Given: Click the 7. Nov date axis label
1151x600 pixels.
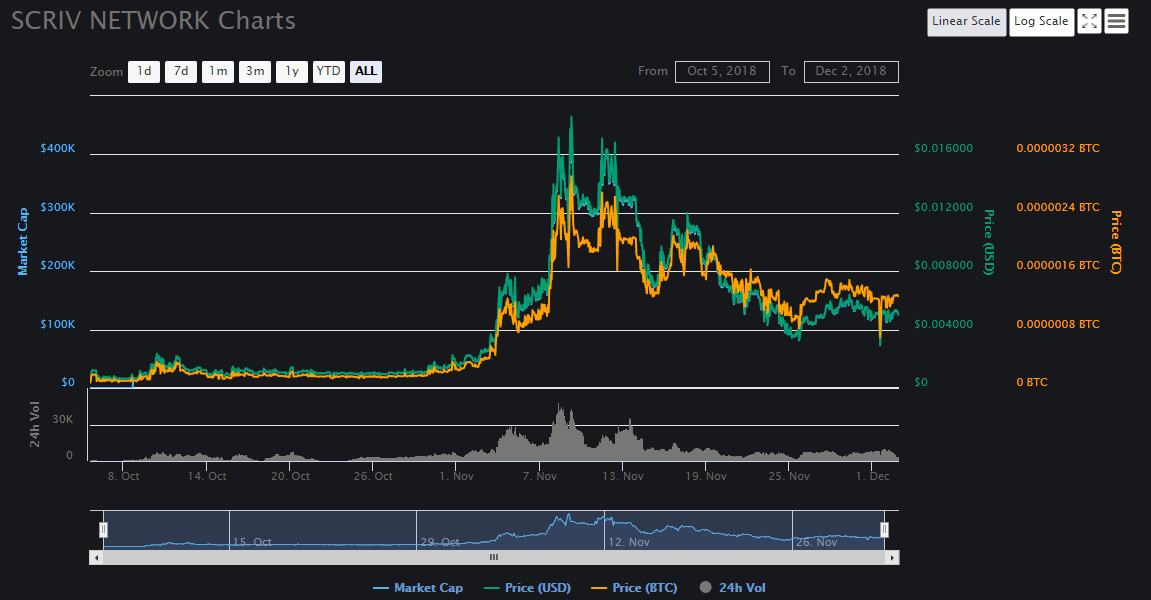Looking at the screenshot, I should tap(540, 476).
